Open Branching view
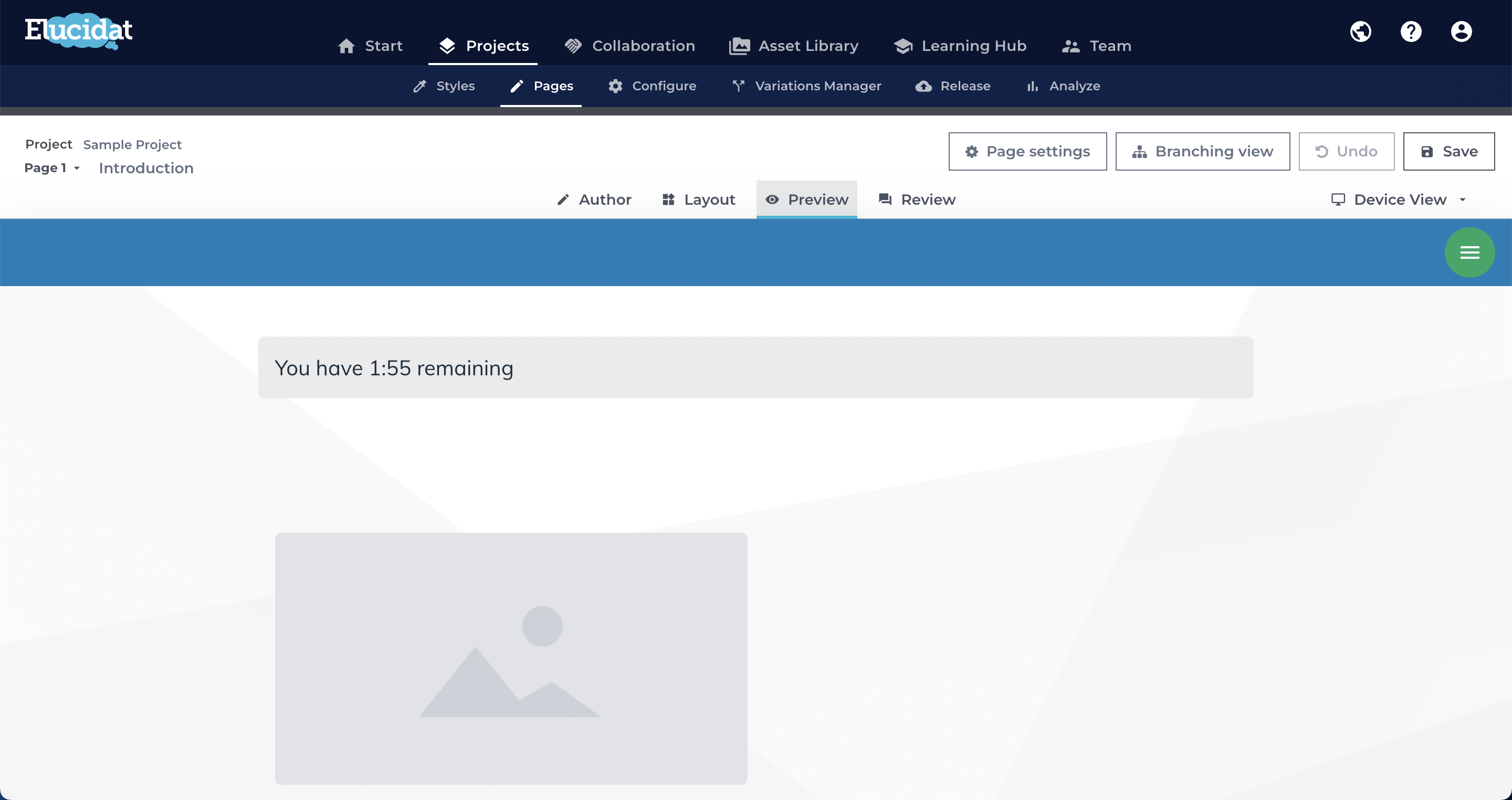This screenshot has height=800, width=1512. (x=1203, y=151)
